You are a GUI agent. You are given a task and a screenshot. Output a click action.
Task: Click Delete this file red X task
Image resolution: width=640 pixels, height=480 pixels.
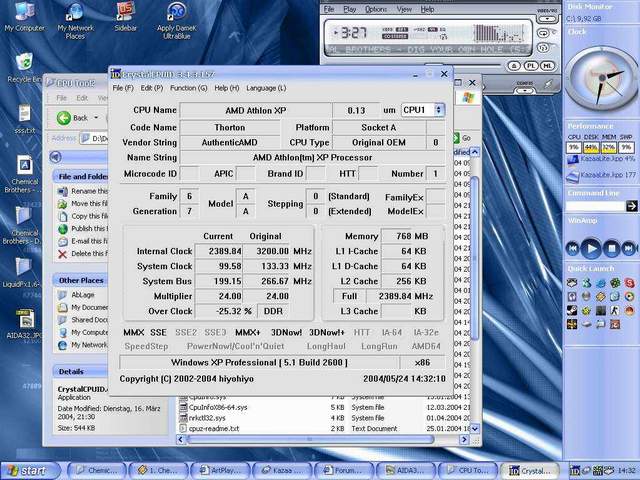(62, 254)
